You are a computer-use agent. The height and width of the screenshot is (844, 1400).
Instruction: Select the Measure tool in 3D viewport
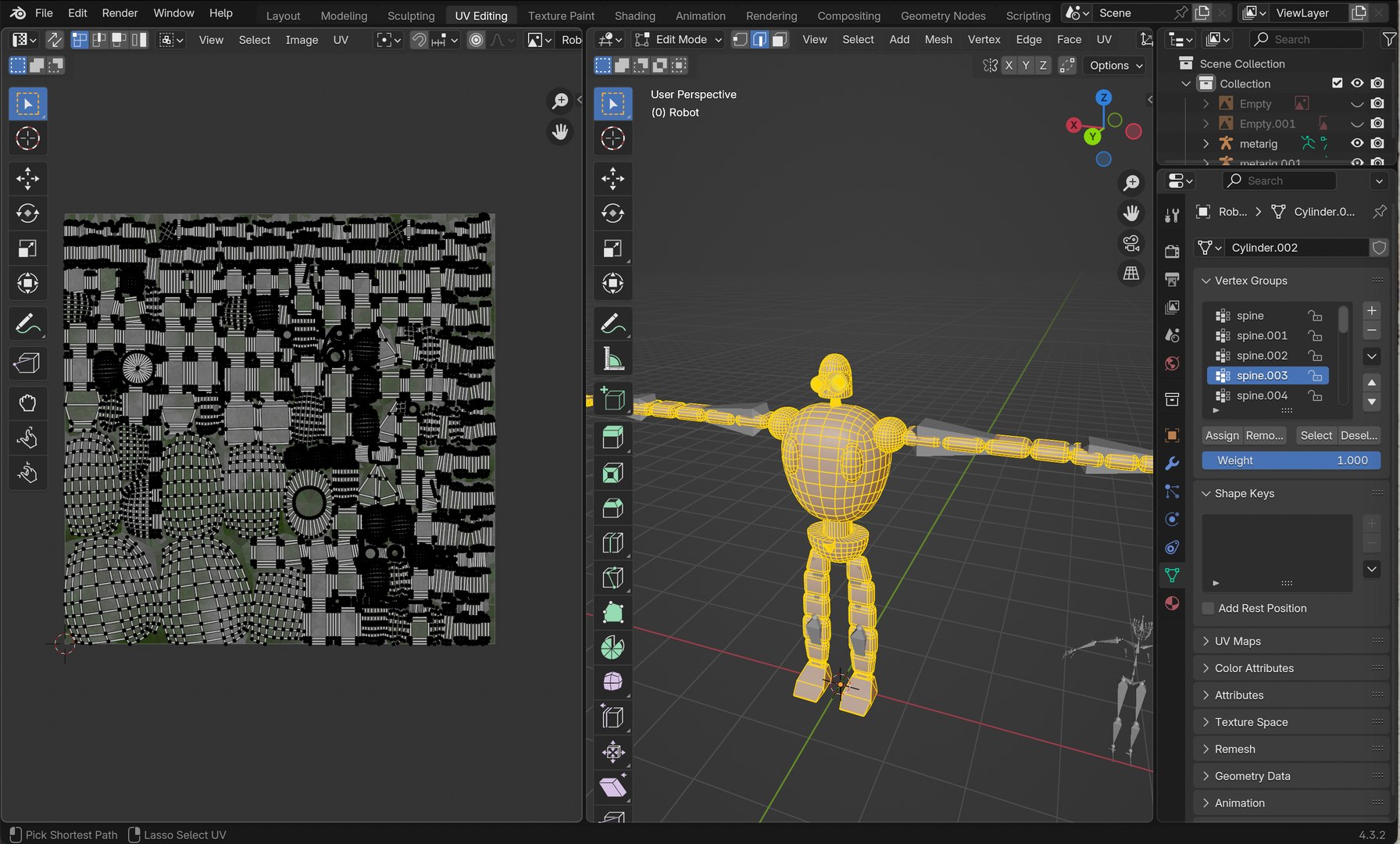coord(613,359)
